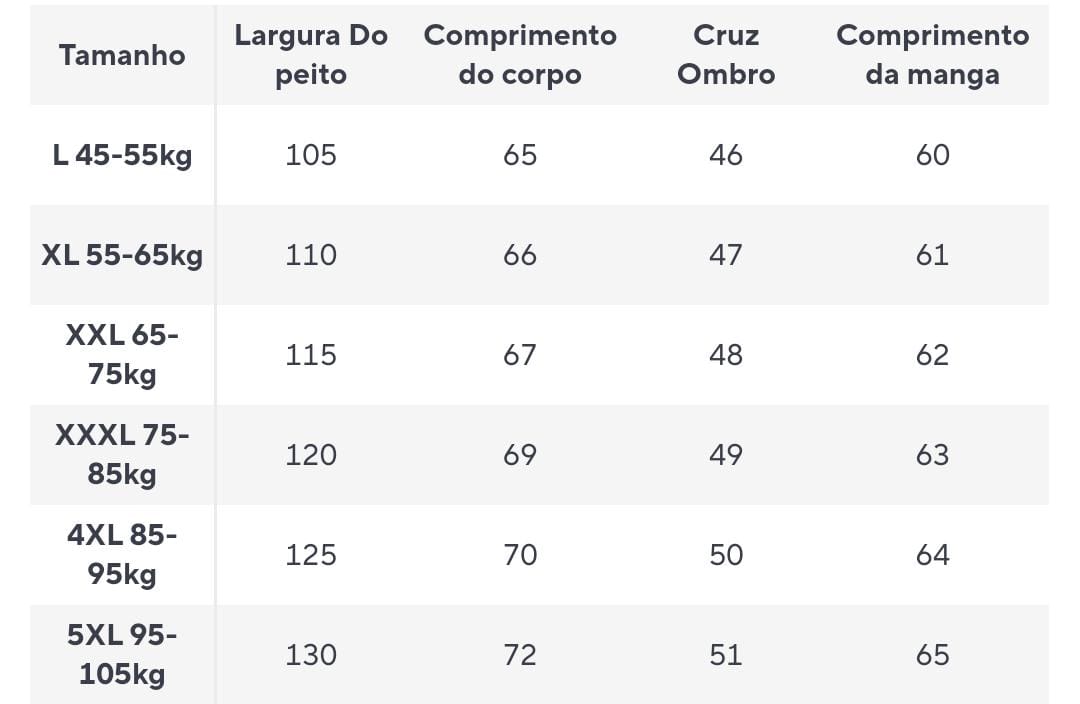Select the 4XL 85-95kg size label
Screen dimensions: 1080x704
tap(122, 555)
